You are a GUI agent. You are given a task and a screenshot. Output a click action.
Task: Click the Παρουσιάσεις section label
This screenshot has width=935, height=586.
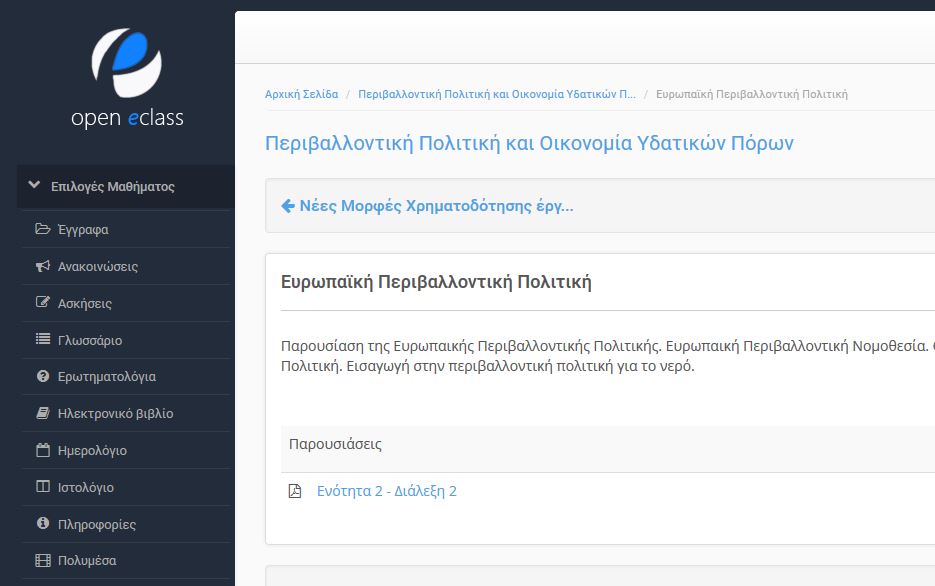coord(335,444)
